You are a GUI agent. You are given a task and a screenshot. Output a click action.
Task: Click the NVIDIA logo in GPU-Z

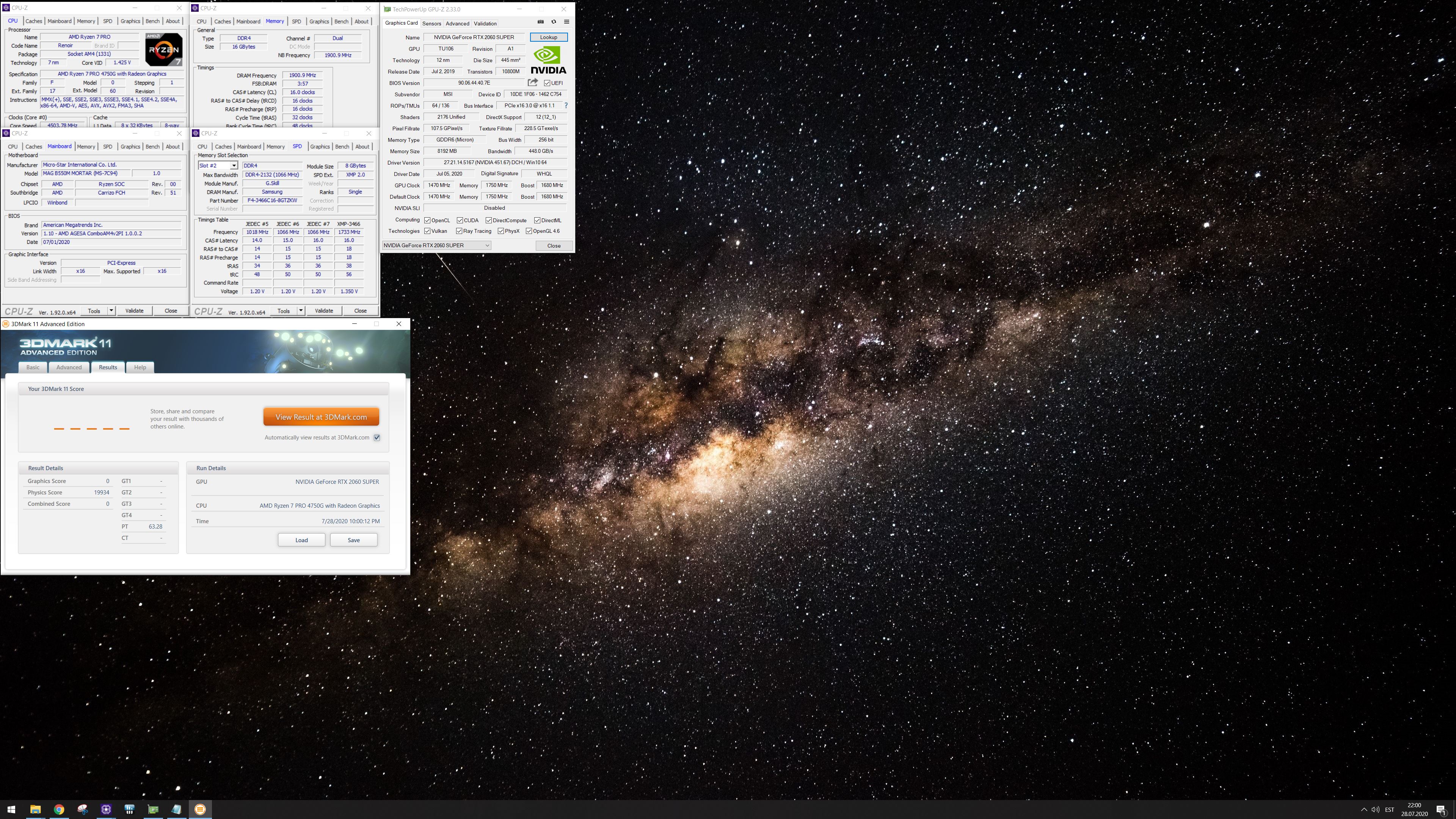click(x=548, y=60)
